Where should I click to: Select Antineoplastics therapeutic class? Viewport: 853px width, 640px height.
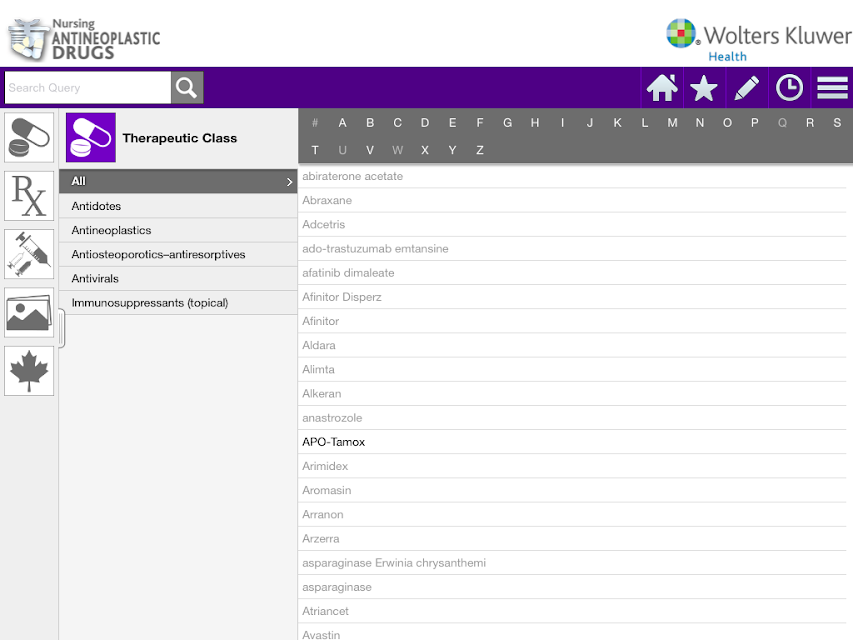coord(178,230)
